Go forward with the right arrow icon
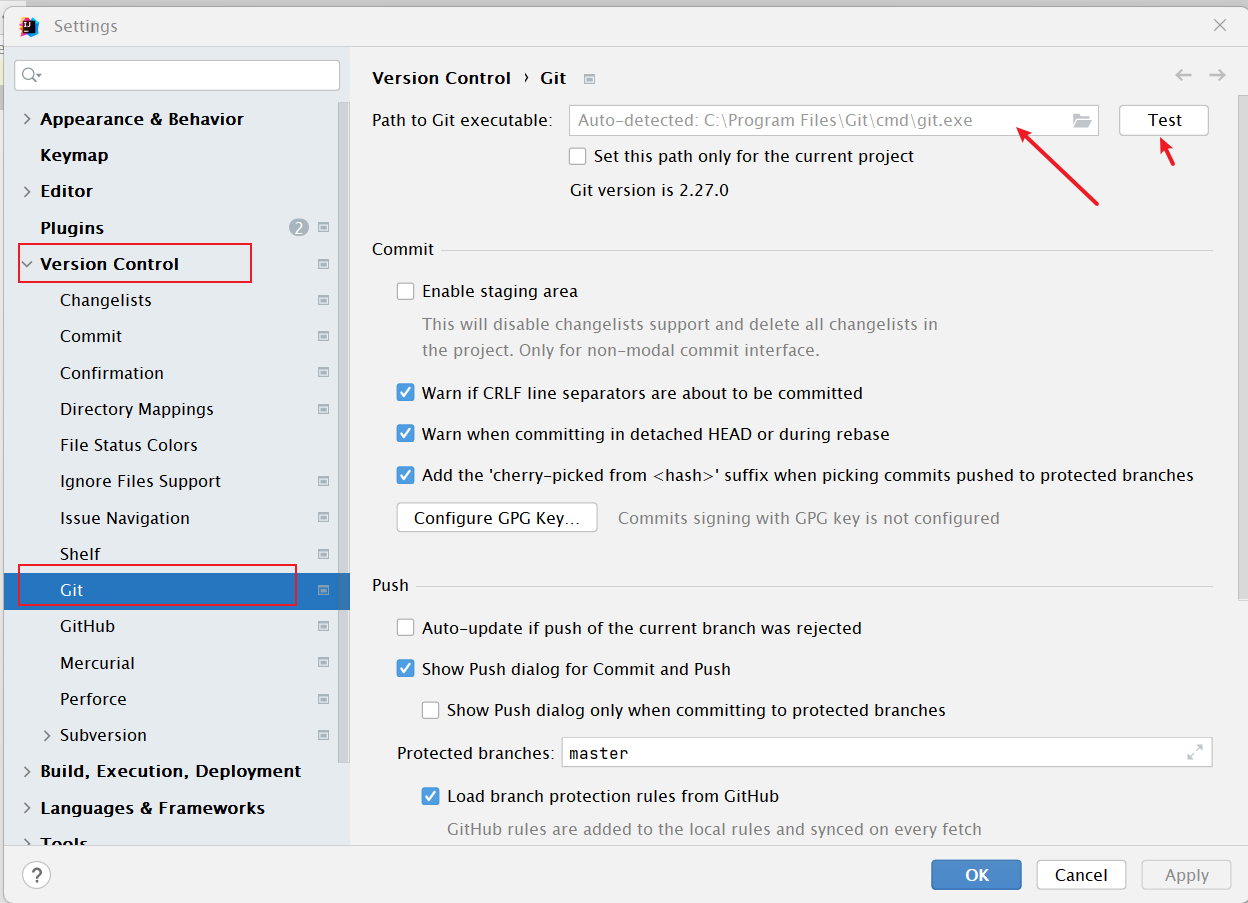 tap(1217, 75)
